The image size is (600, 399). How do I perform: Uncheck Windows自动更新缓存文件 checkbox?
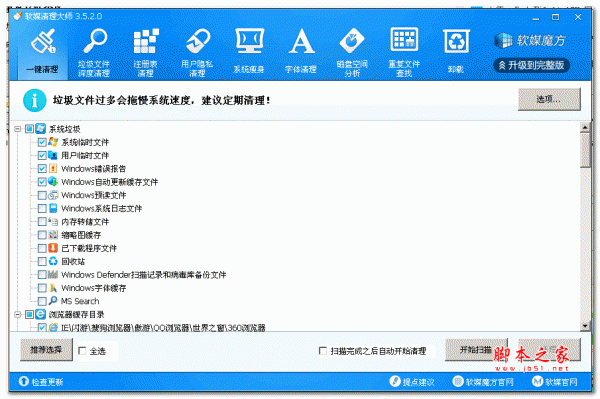coord(42,182)
